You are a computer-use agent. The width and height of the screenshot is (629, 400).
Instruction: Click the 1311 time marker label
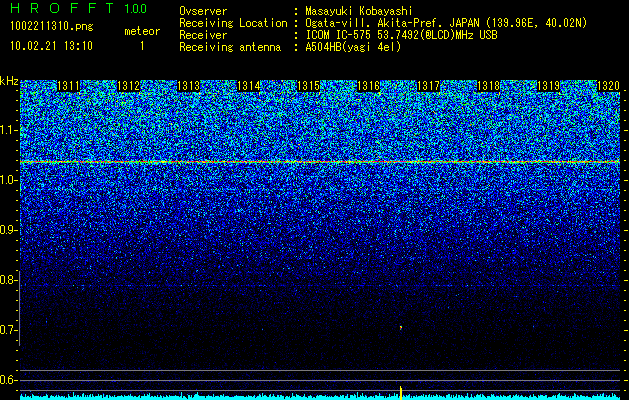(69, 86)
